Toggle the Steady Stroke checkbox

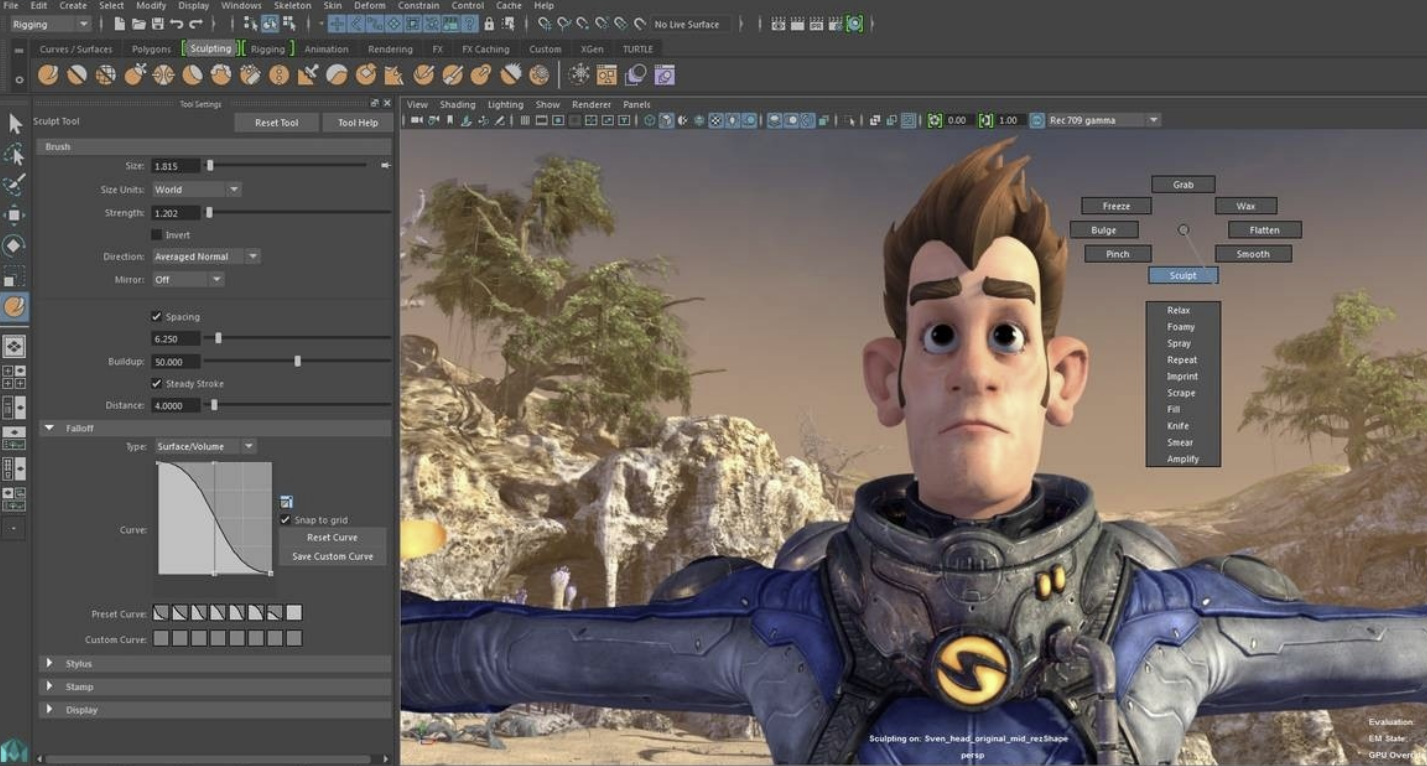pyautogui.click(x=156, y=384)
